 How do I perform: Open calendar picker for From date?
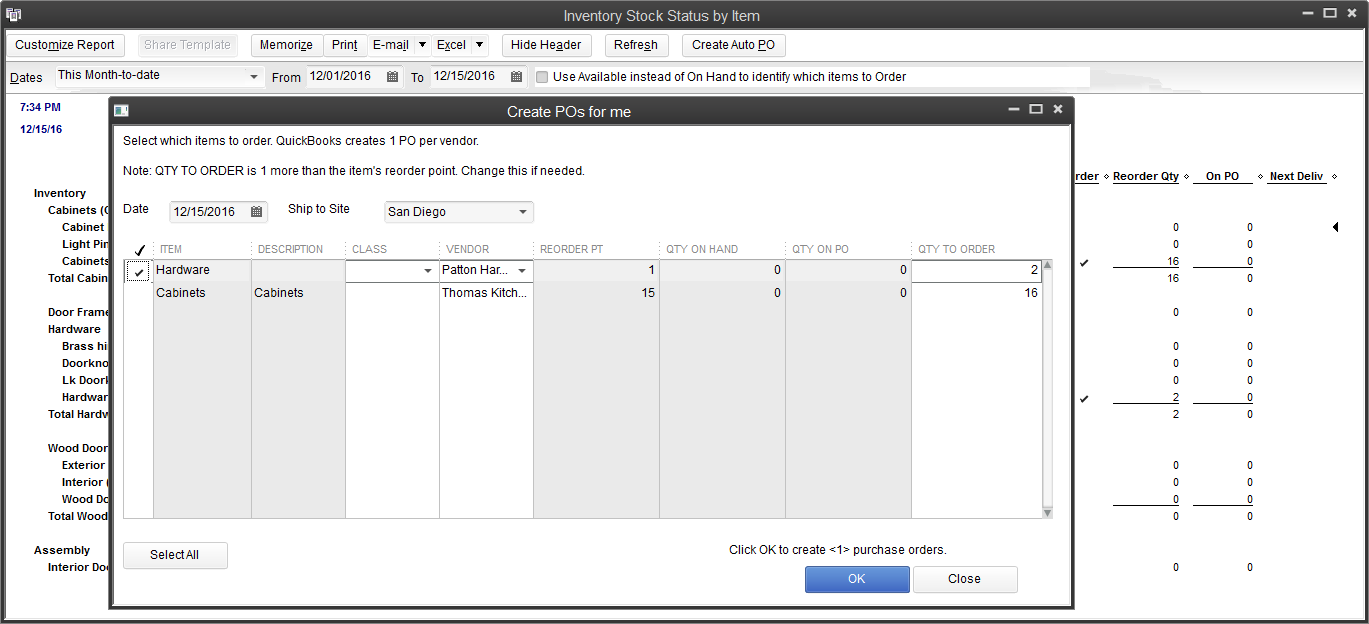click(392, 77)
